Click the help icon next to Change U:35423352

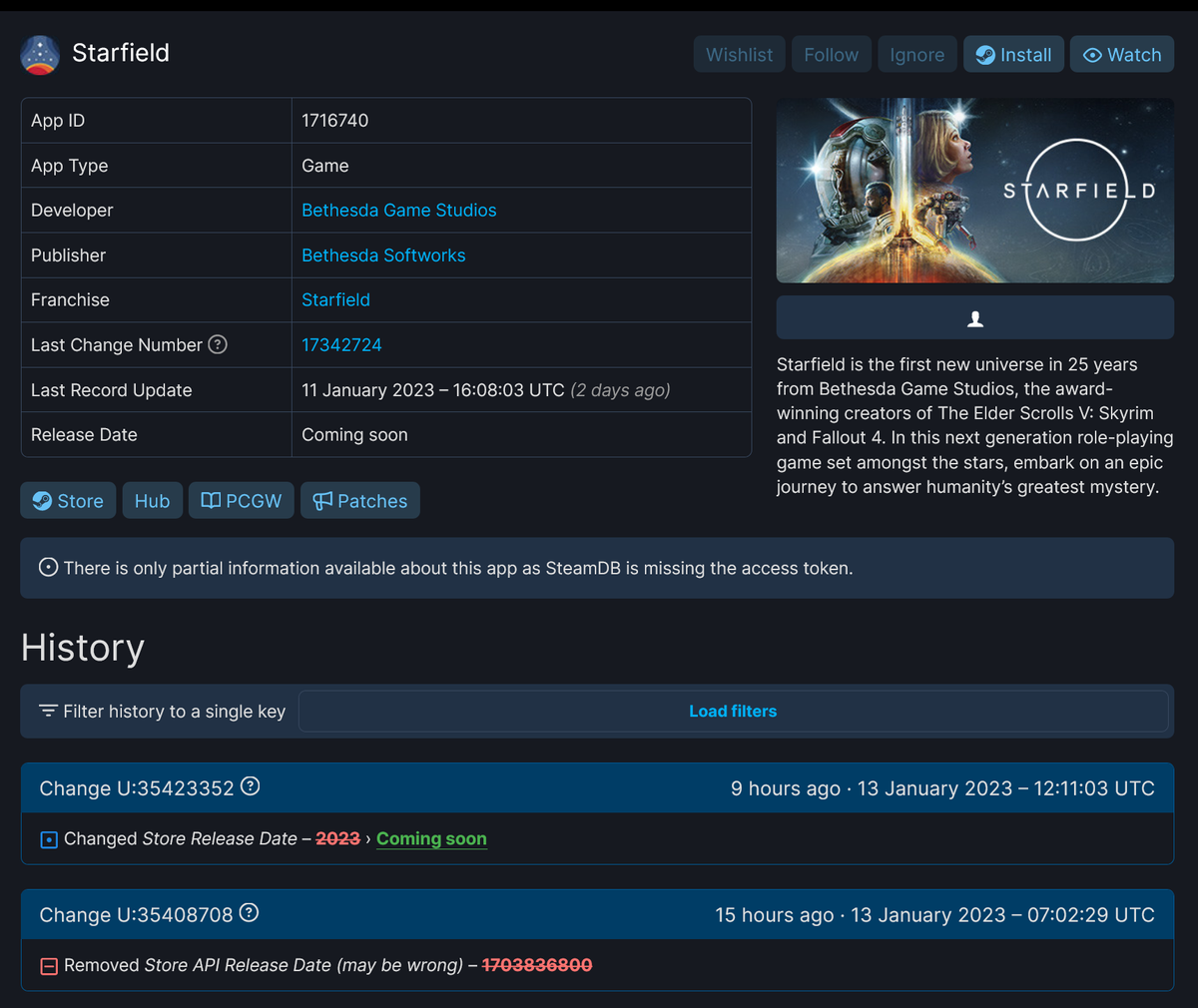tap(251, 786)
